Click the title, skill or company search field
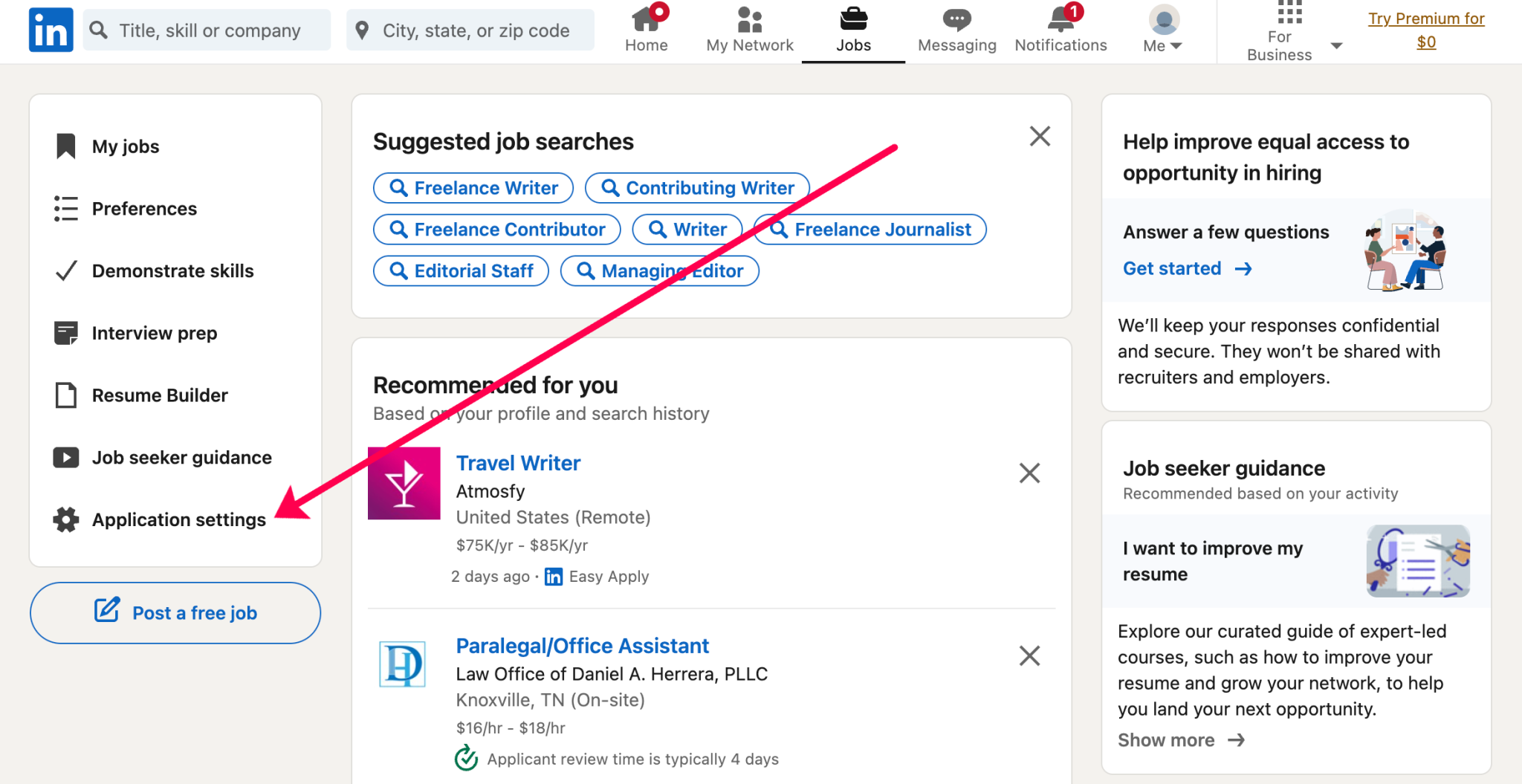Viewport: 1522px width, 784px height. [207, 30]
